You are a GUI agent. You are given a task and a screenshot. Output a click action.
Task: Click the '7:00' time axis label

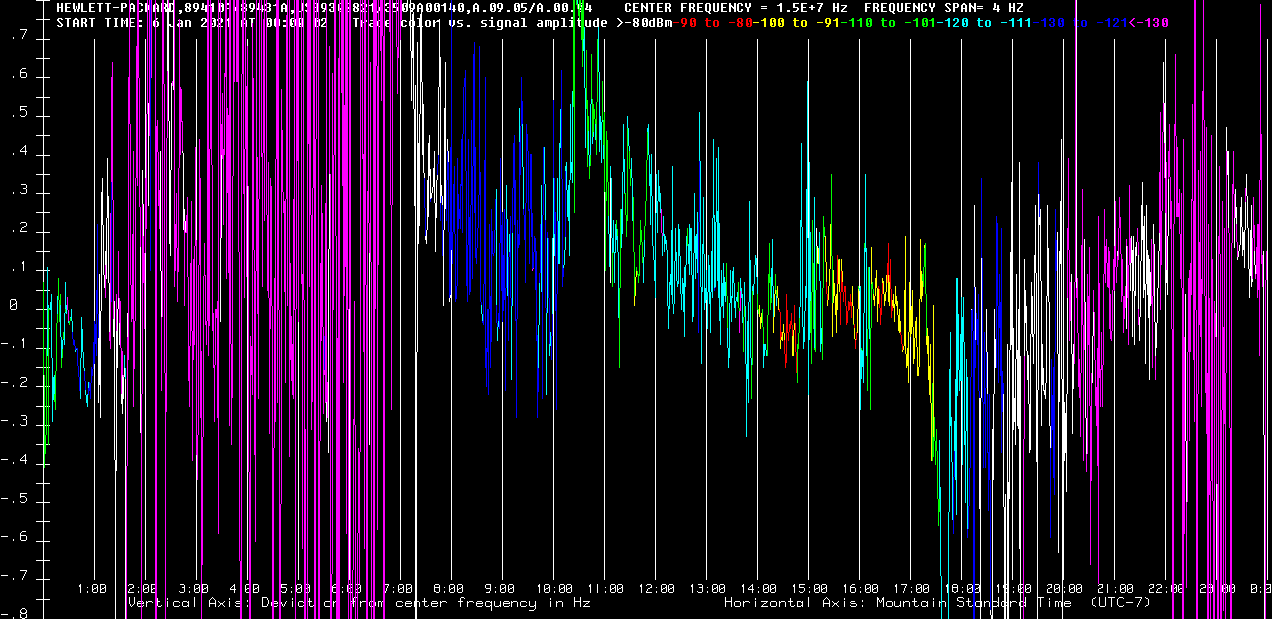(x=398, y=589)
